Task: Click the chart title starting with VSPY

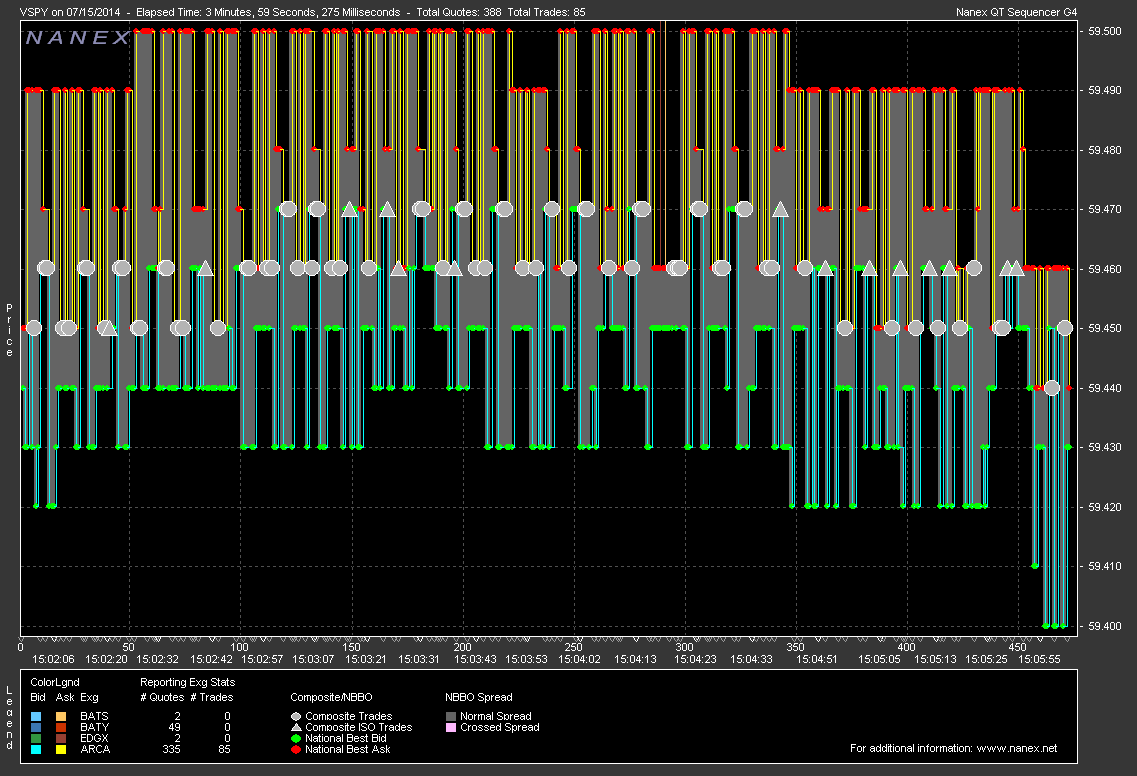Action: (x=302, y=12)
